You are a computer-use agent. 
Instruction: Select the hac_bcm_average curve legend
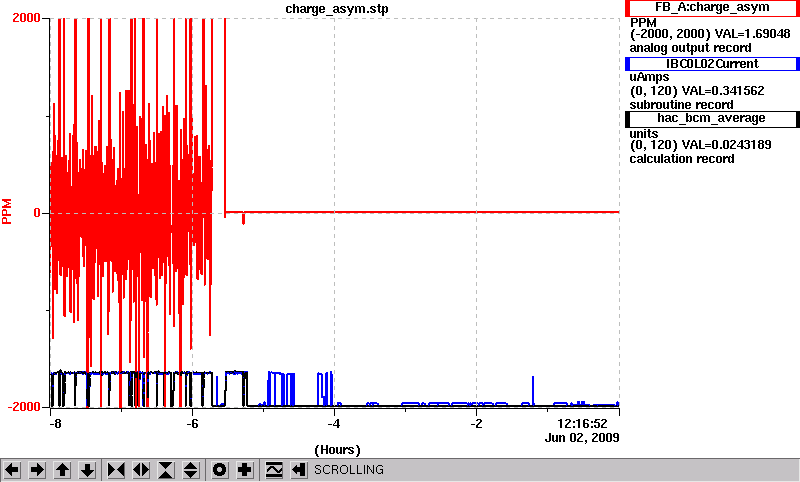[x=712, y=118]
